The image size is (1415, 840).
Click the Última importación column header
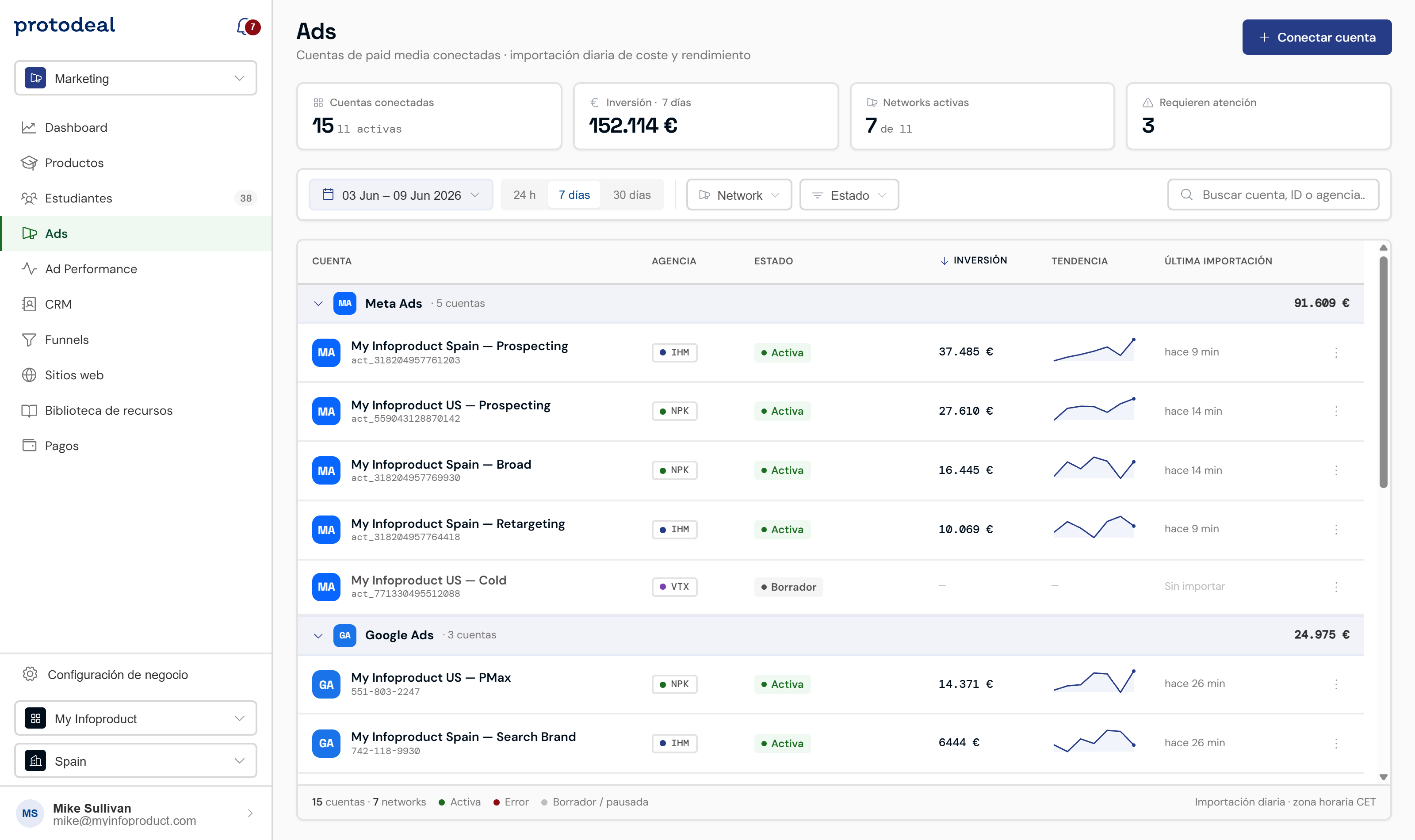[1218, 261]
